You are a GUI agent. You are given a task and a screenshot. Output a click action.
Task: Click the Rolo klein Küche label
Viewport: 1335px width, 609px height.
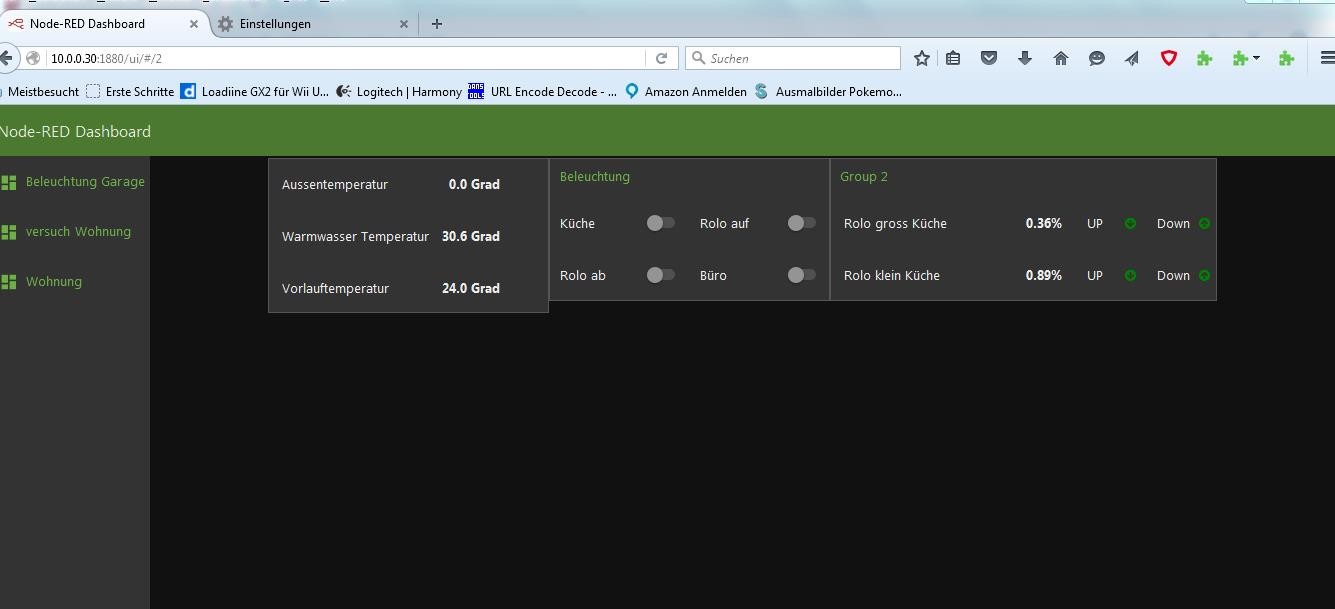point(892,275)
